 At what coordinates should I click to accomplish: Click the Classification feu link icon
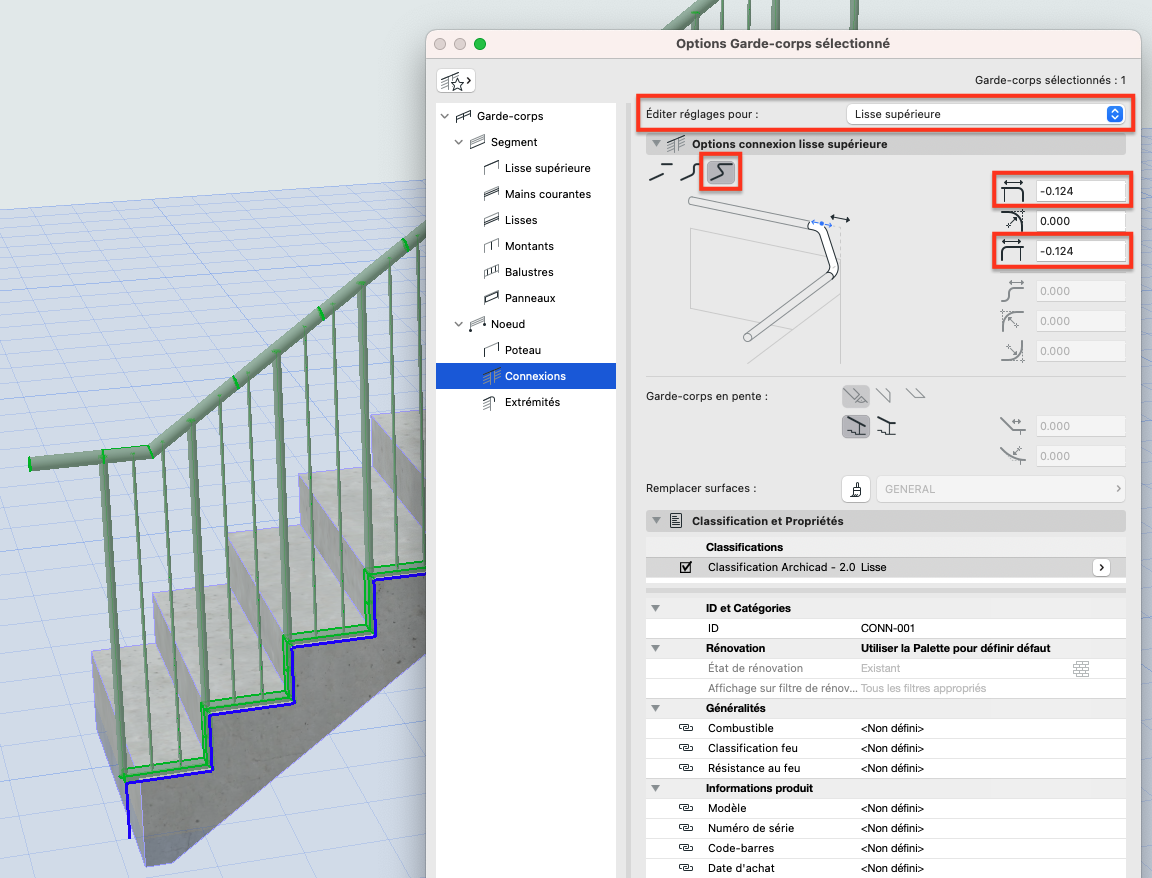pos(685,748)
